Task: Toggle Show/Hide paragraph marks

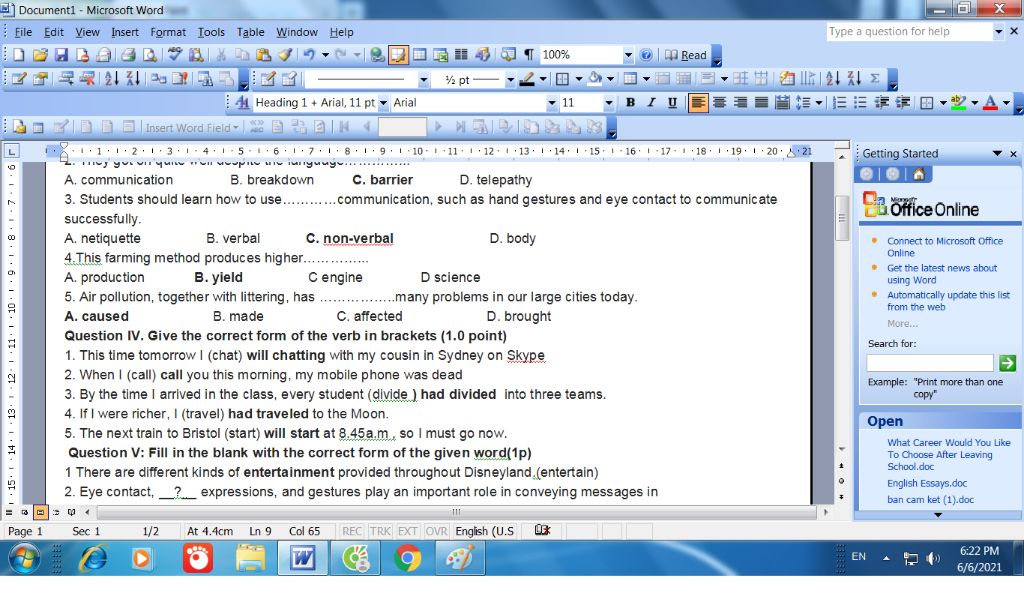Action: pos(529,55)
